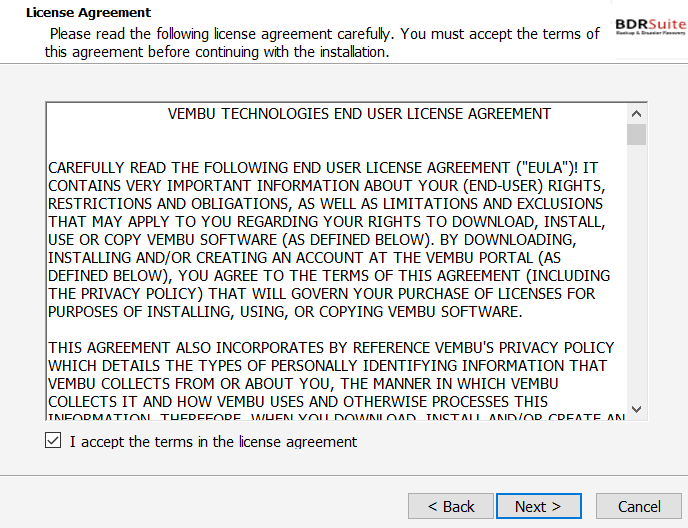Proceed with the 'Next >' button
The height and width of the screenshot is (528, 688).
coord(538,506)
